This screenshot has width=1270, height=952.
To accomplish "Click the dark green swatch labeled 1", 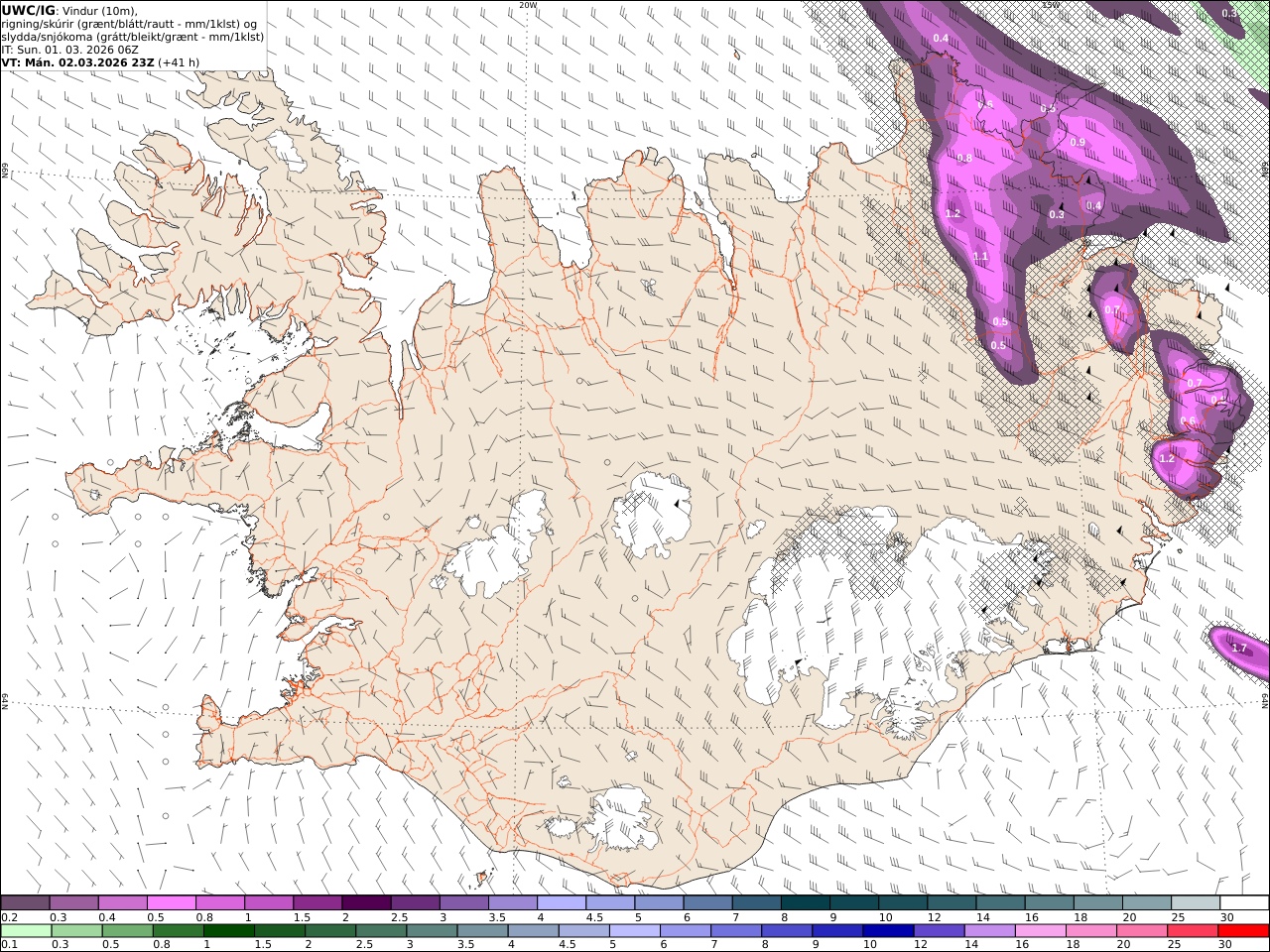I will [229, 931].
